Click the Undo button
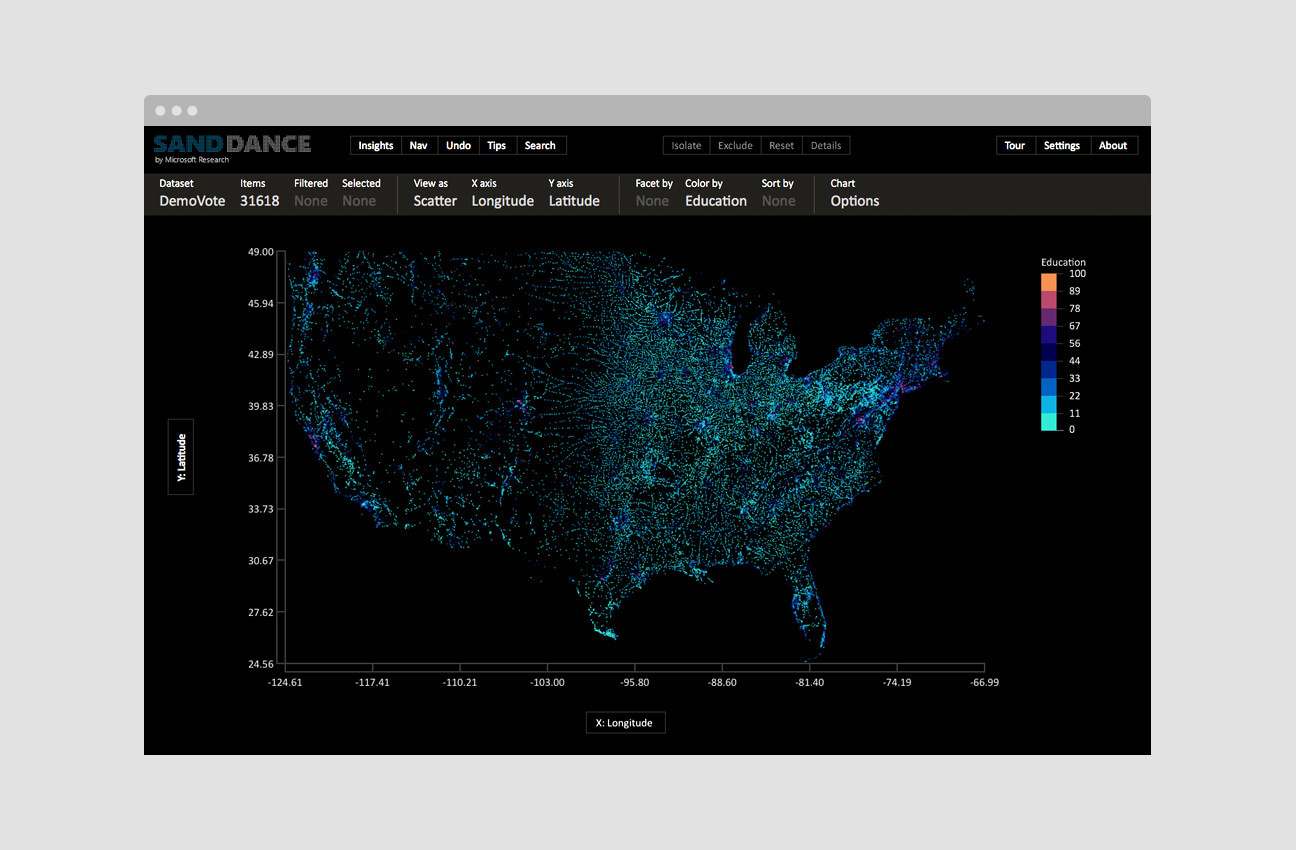 458,146
